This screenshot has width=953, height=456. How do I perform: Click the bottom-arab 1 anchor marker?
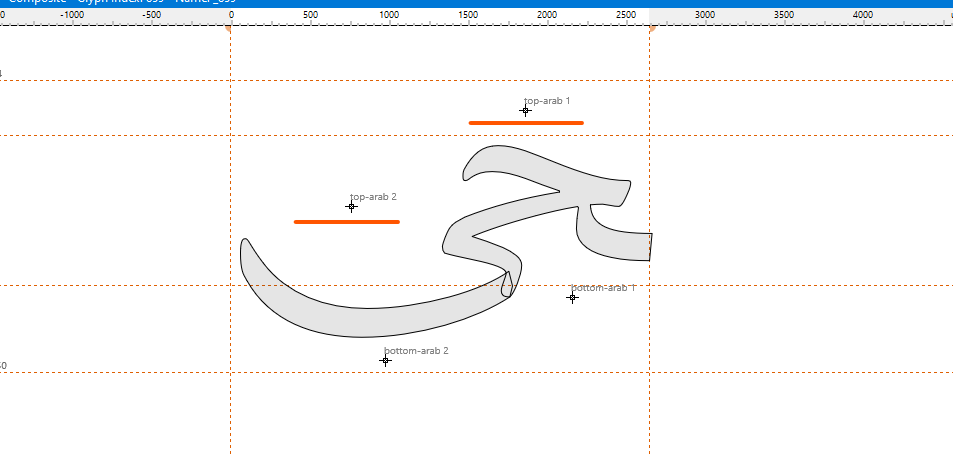573,297
